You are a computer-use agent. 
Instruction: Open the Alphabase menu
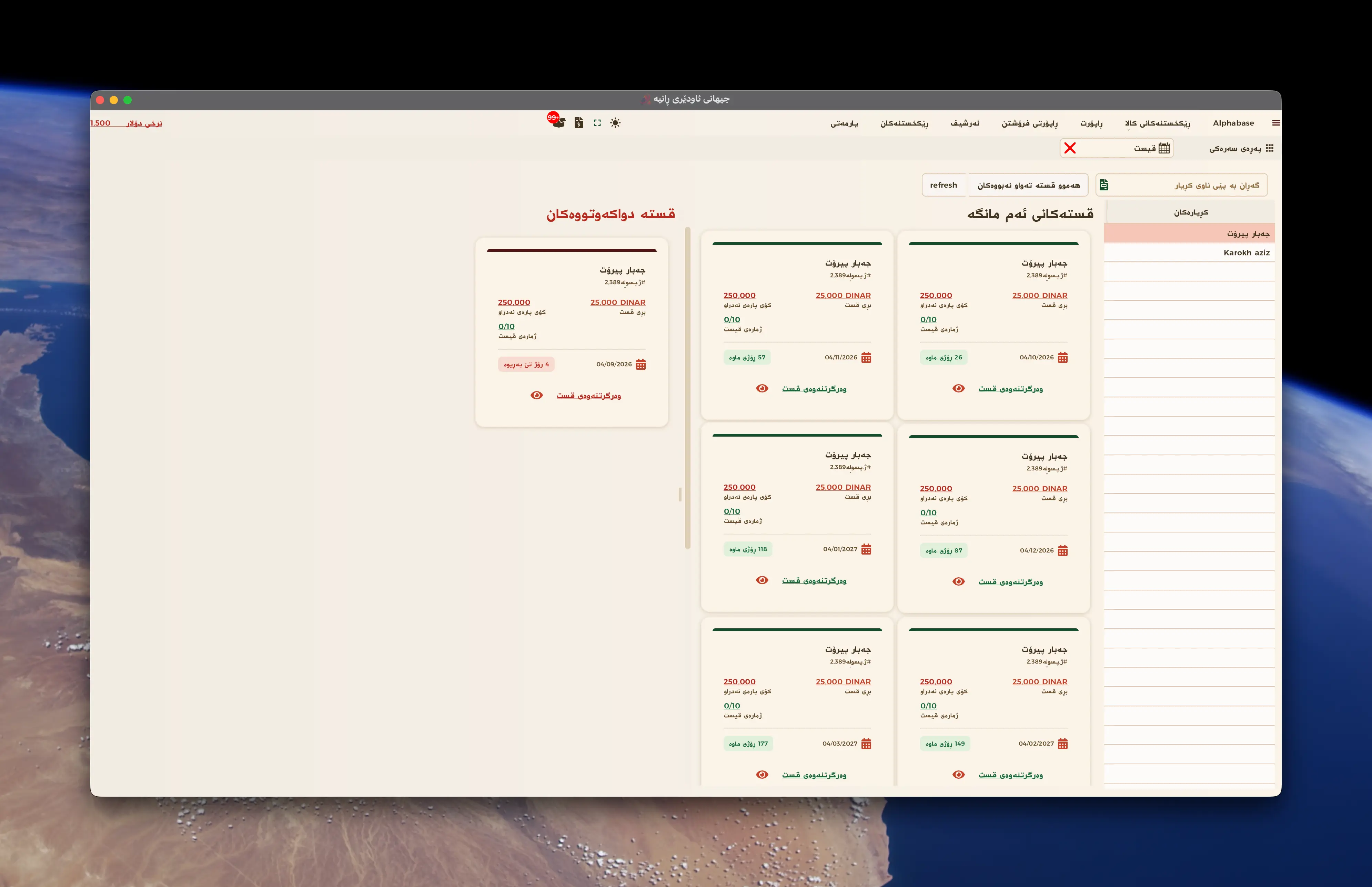pos(1233,123)
